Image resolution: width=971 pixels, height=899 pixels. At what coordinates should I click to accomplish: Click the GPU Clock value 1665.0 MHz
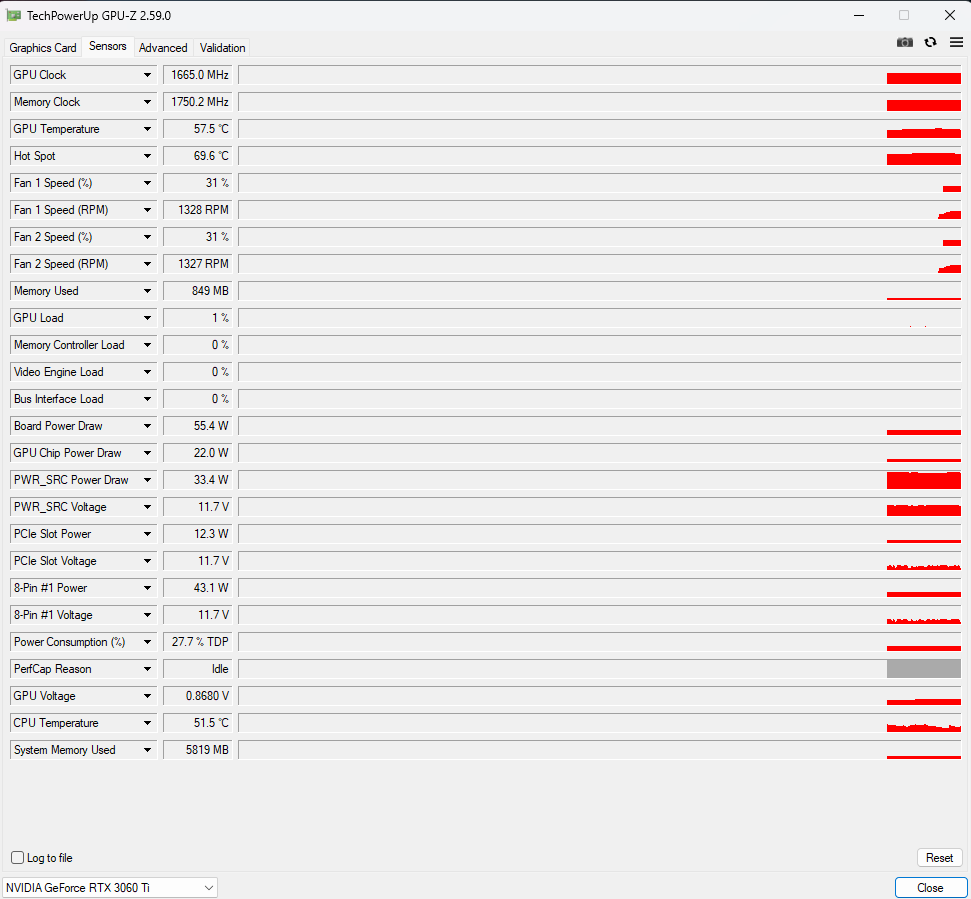198,75
